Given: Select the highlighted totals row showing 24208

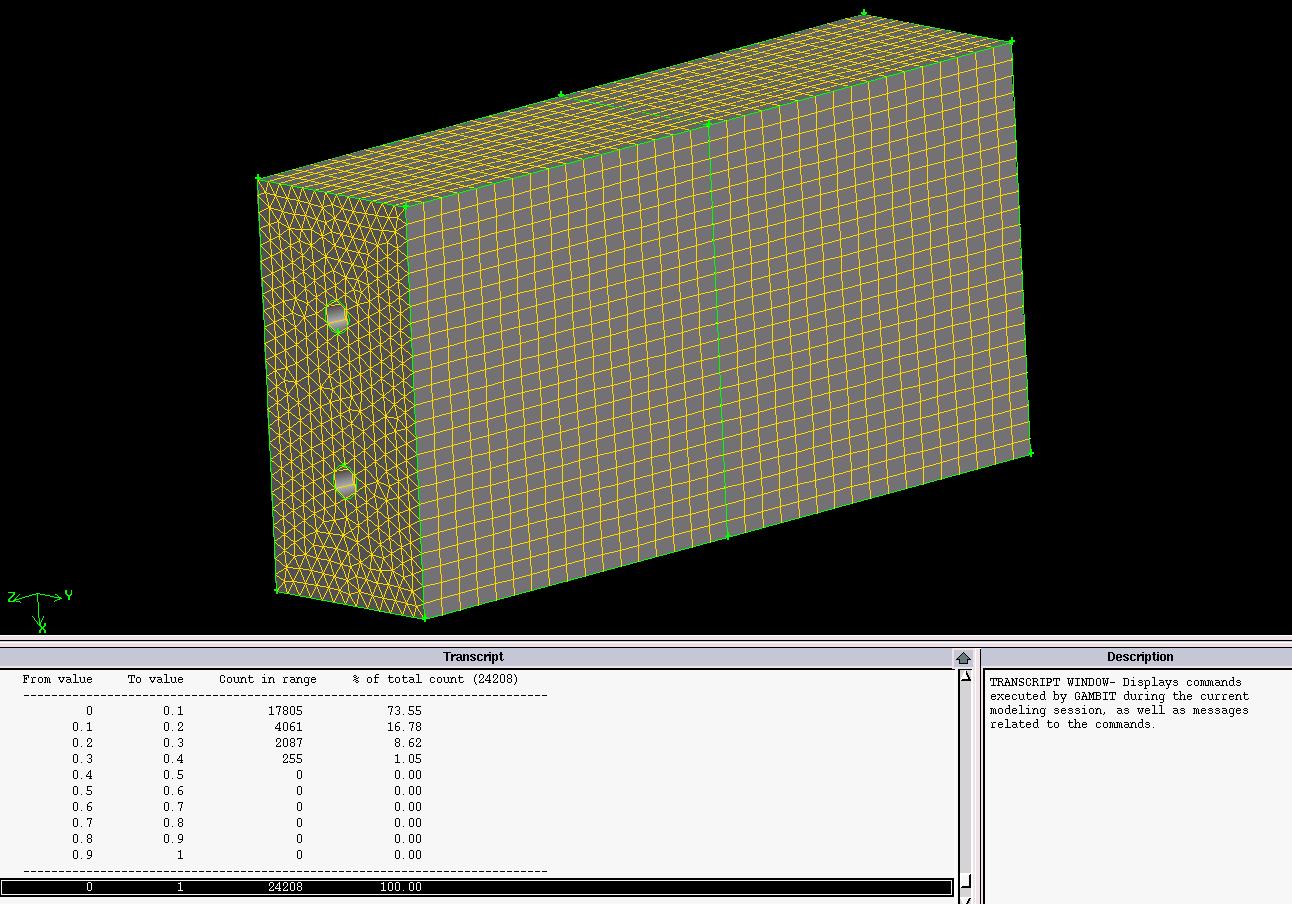Looking at the screenshot, I should (476, 887).
